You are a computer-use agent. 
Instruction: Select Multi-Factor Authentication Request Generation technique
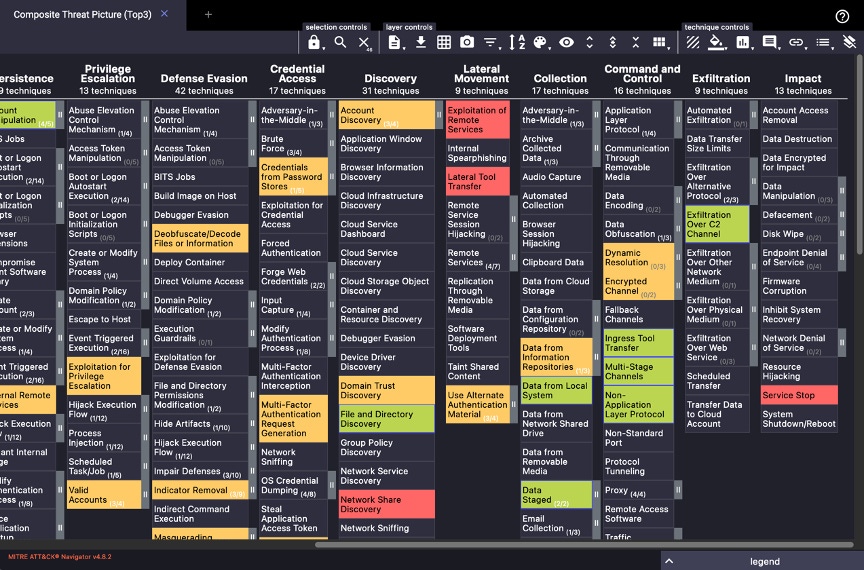click(x=293, y=418)
